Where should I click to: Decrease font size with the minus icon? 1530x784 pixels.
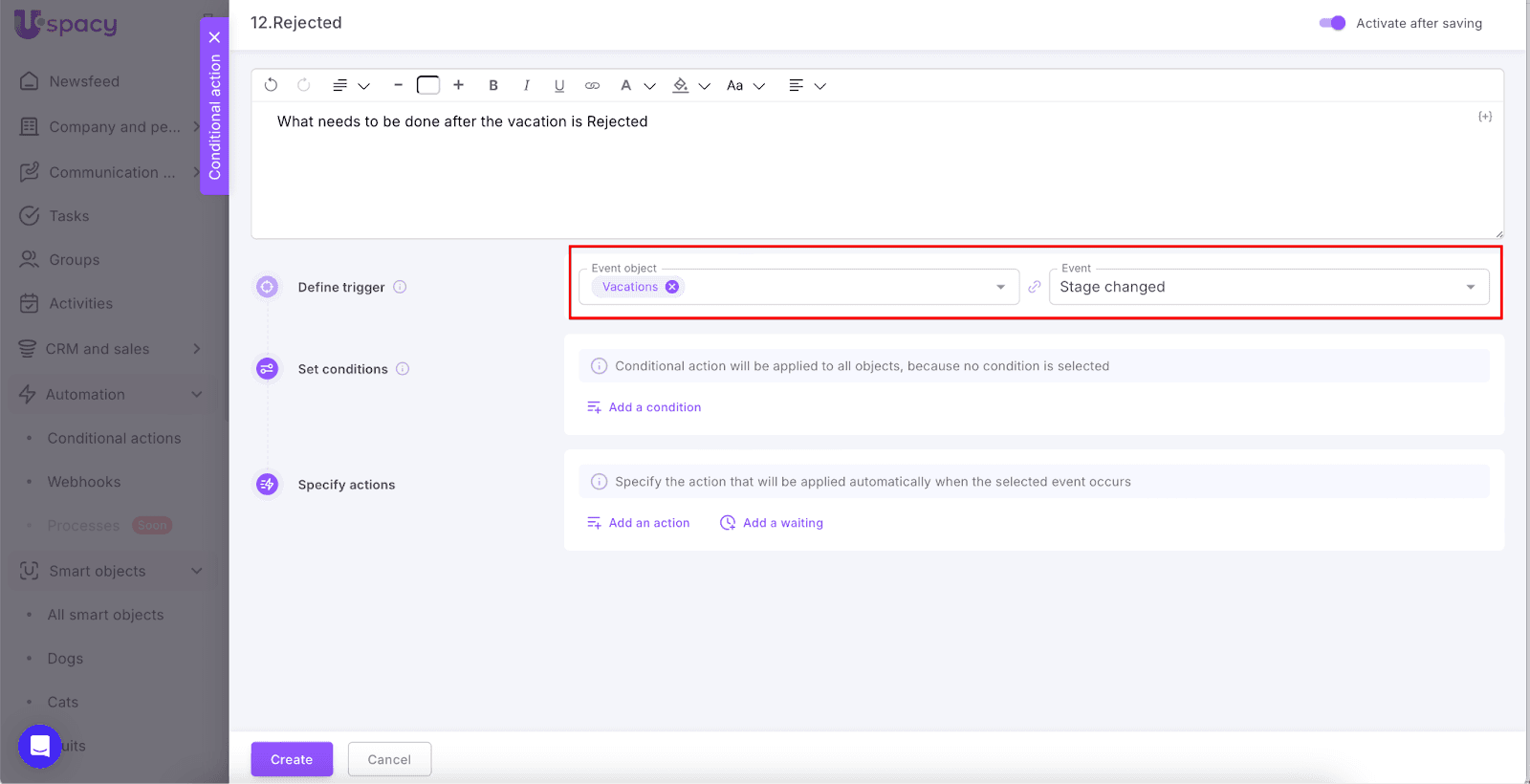click(398, 85)
